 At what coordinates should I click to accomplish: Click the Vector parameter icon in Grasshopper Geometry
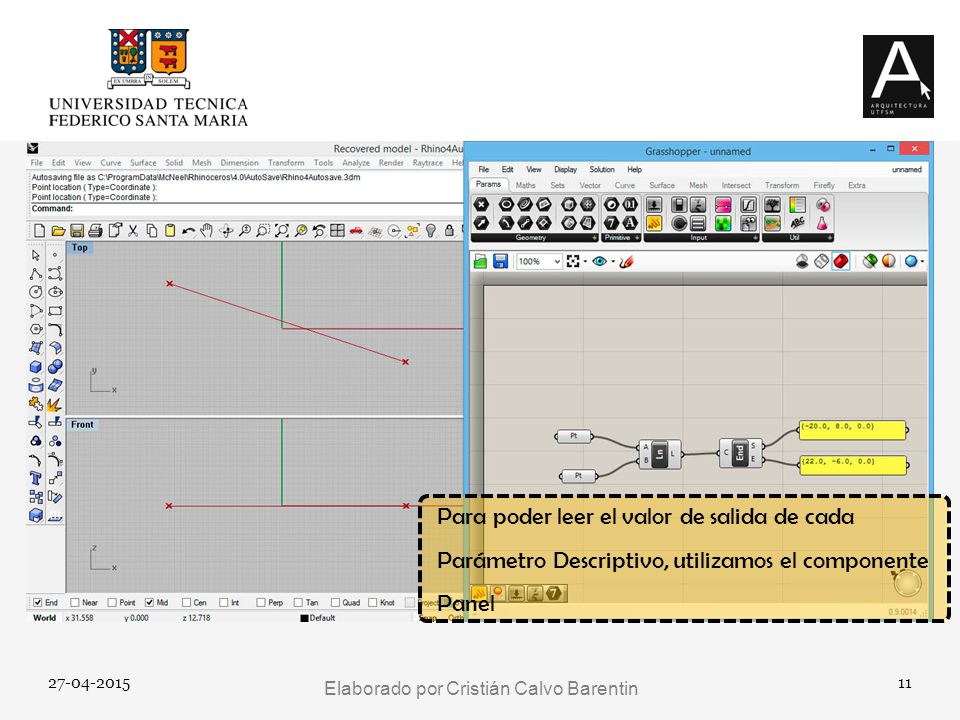482,223
